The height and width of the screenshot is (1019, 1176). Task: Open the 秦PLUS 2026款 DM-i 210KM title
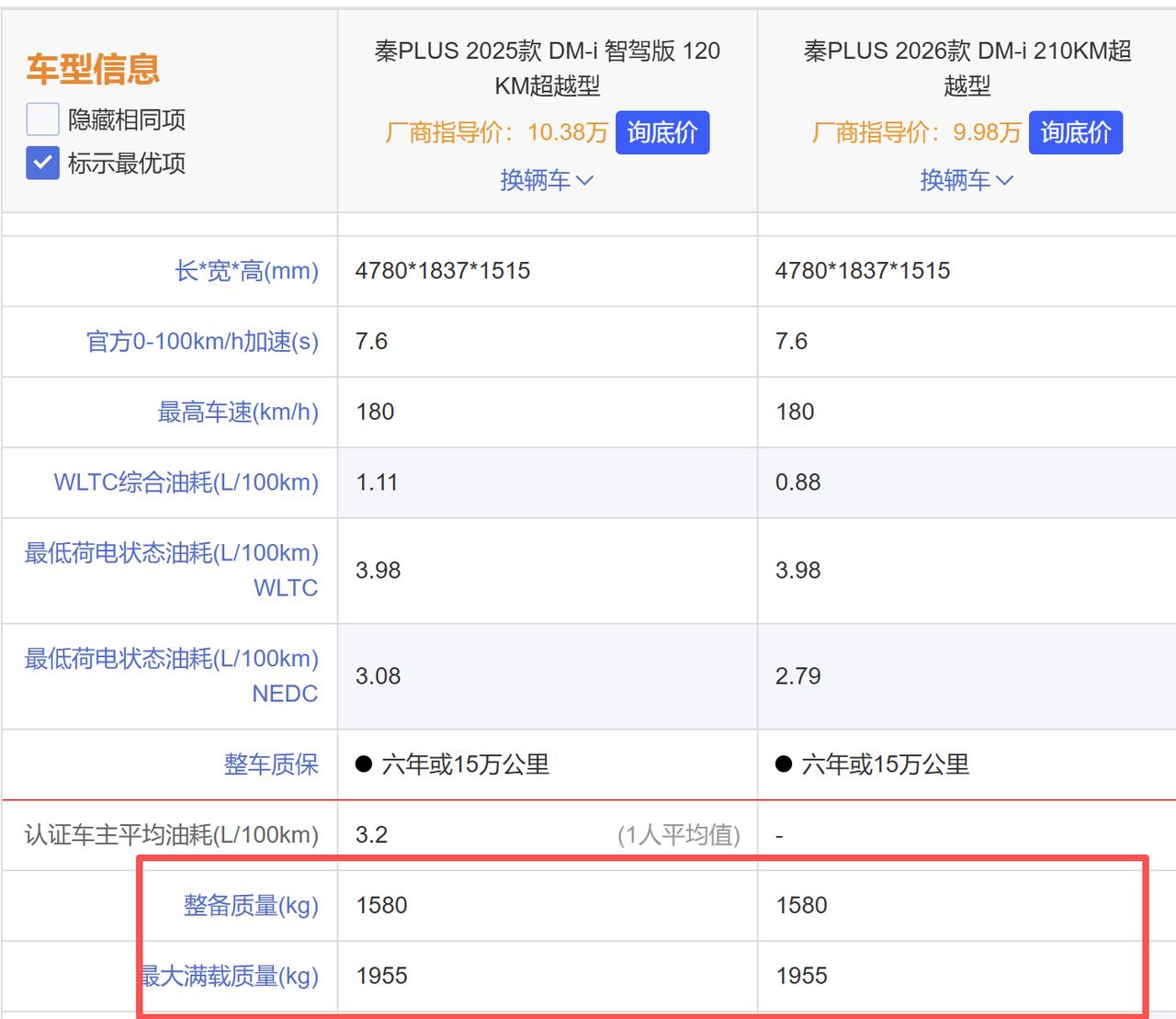[967, 68]
